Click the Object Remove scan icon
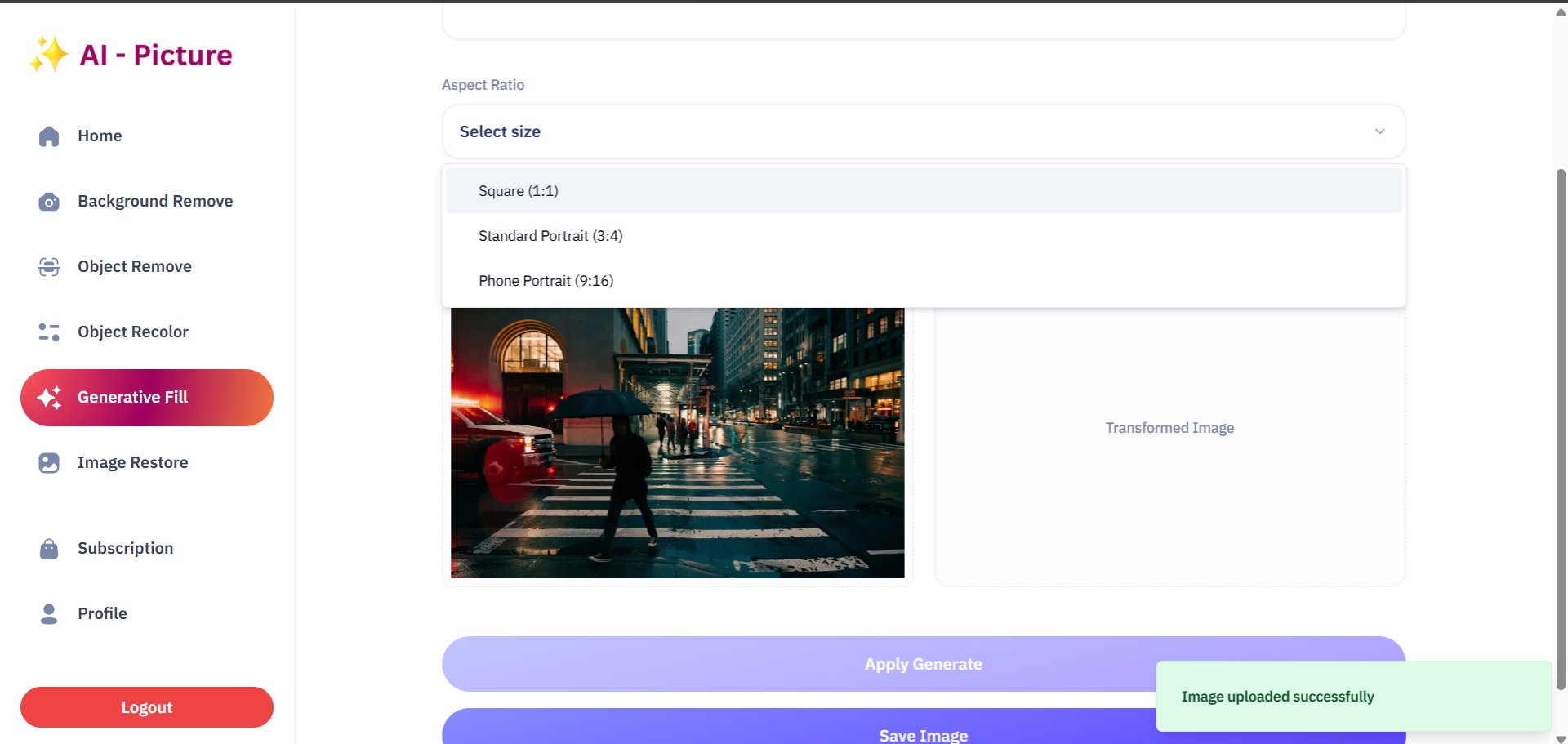Viewport: 1568px width, 744px height. pyautogui.click(x=49, y=267)
